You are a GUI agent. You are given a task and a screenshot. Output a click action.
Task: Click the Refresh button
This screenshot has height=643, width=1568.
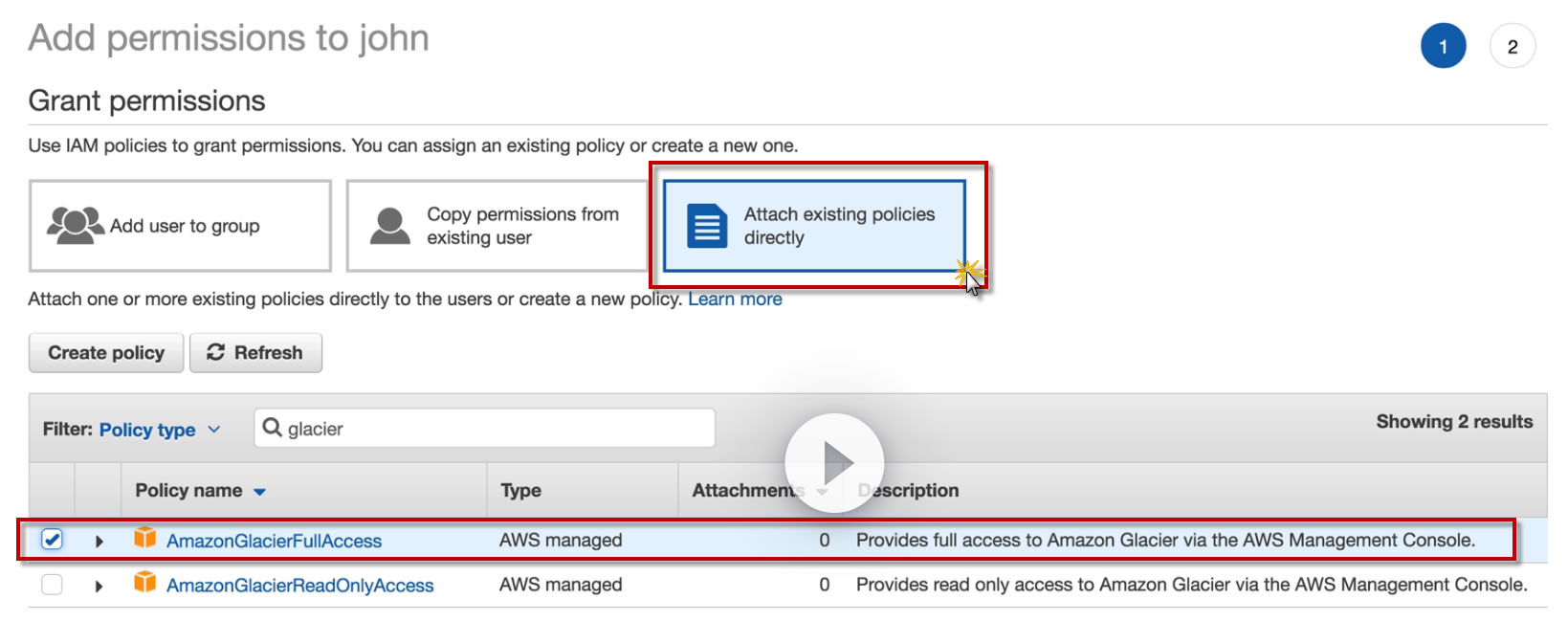(x=255, y=352)
